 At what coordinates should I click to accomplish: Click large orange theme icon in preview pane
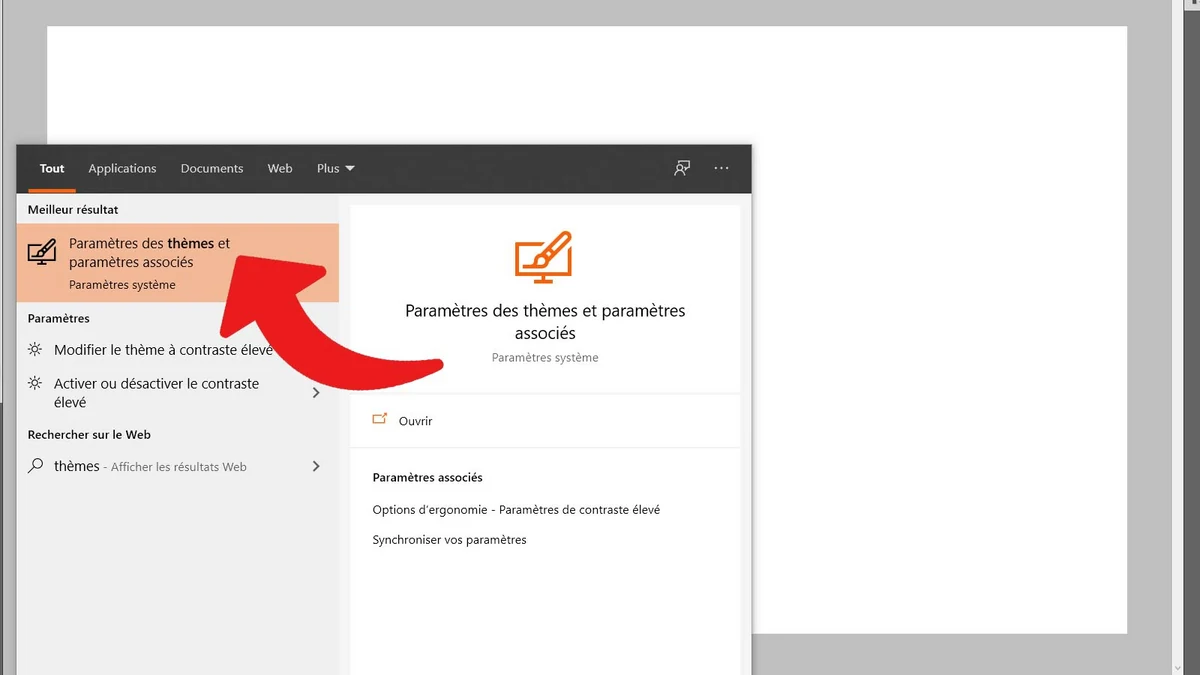click(x=544, y=256)
